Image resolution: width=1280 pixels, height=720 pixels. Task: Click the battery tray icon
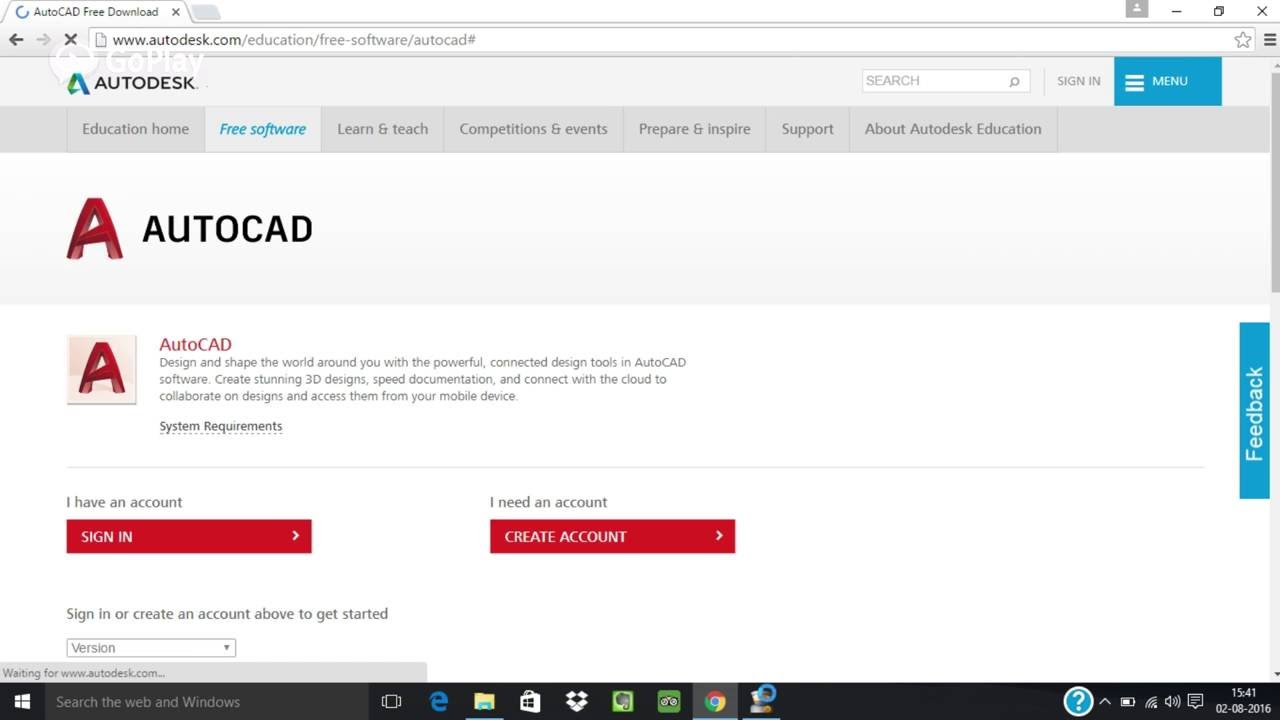(x=1128, y=702)
